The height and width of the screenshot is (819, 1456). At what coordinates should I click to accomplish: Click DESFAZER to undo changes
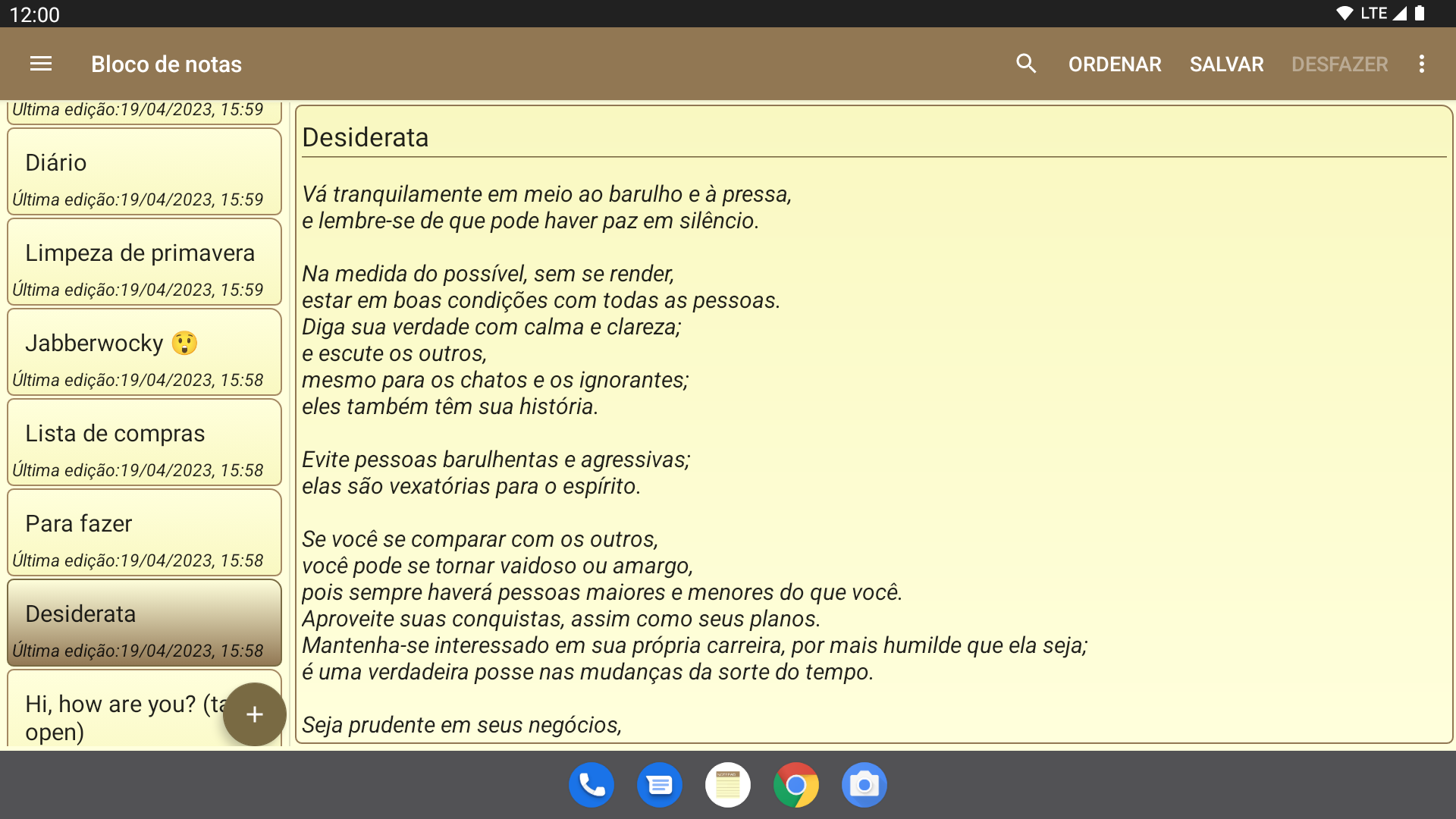coord(1340,64)
